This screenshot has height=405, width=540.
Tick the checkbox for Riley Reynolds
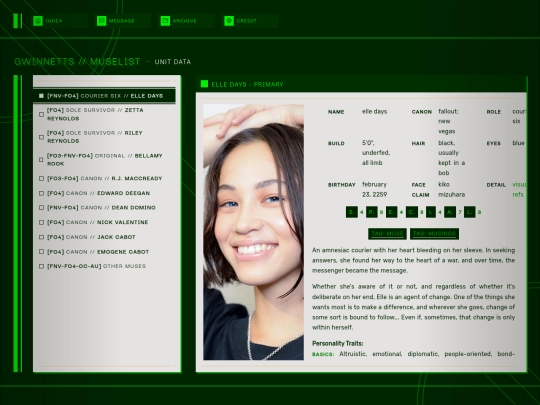(x=41, y=137)
